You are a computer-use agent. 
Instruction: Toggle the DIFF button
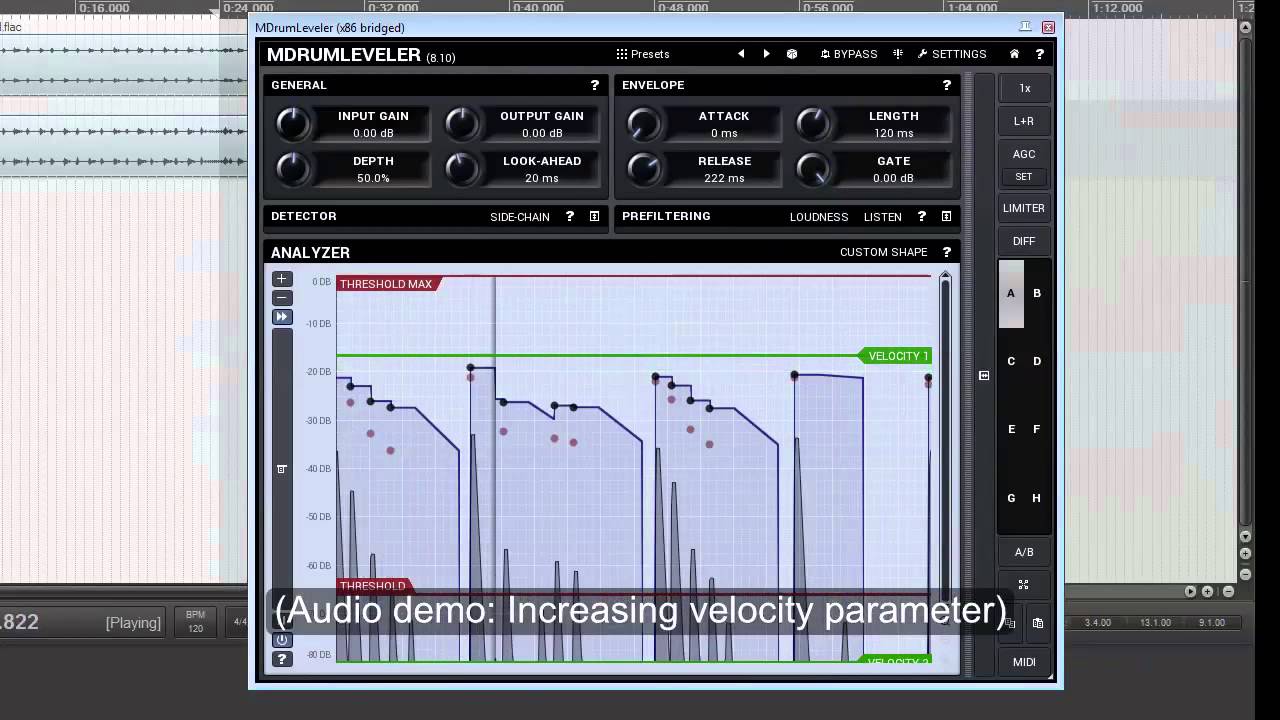[1024, 241]
